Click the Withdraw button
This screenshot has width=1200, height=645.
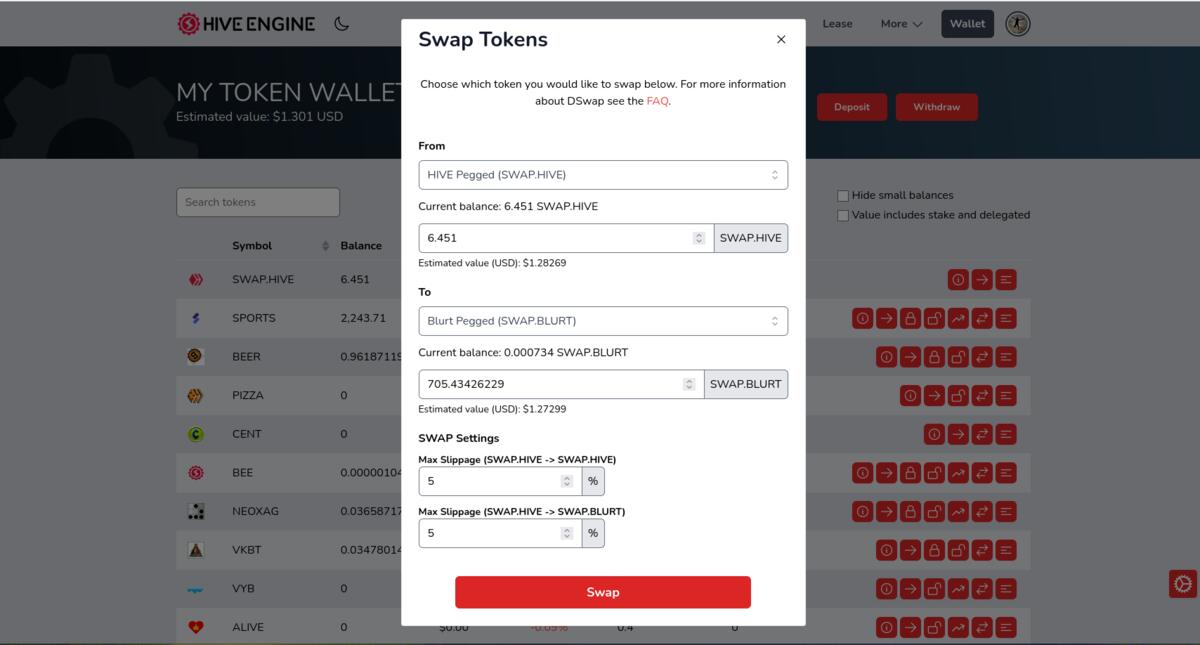coord(937,107)
